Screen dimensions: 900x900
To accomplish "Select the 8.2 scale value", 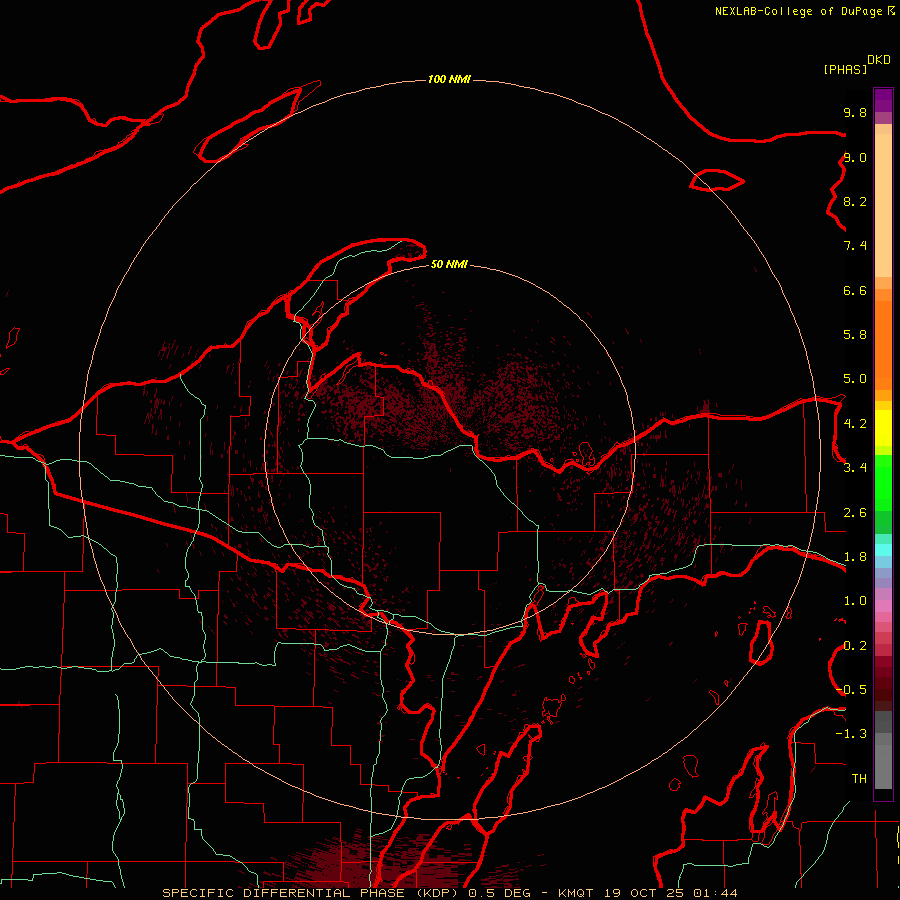I will click(x=855, y=201).
